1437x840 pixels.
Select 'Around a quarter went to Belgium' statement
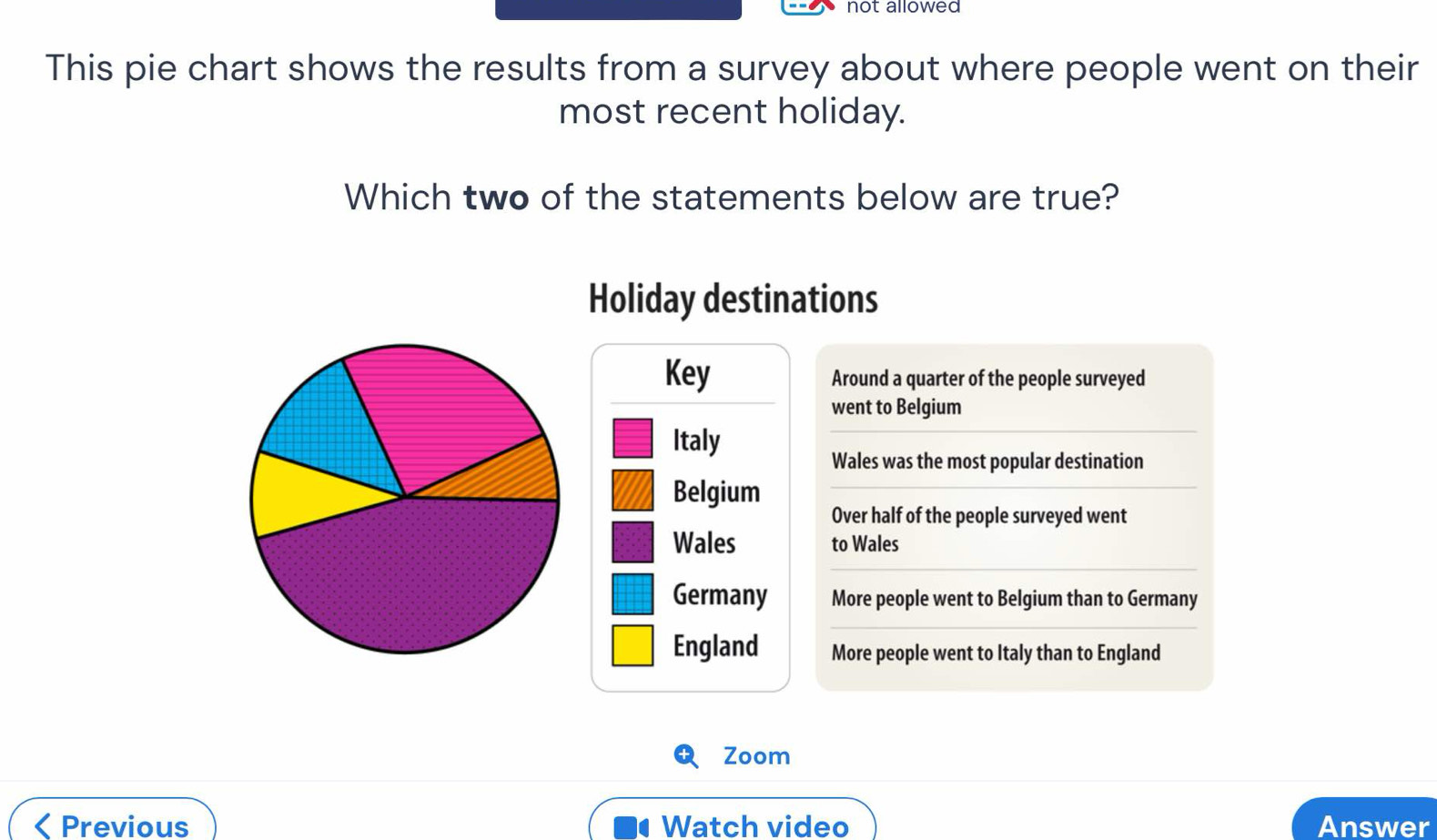click(987, 392)
